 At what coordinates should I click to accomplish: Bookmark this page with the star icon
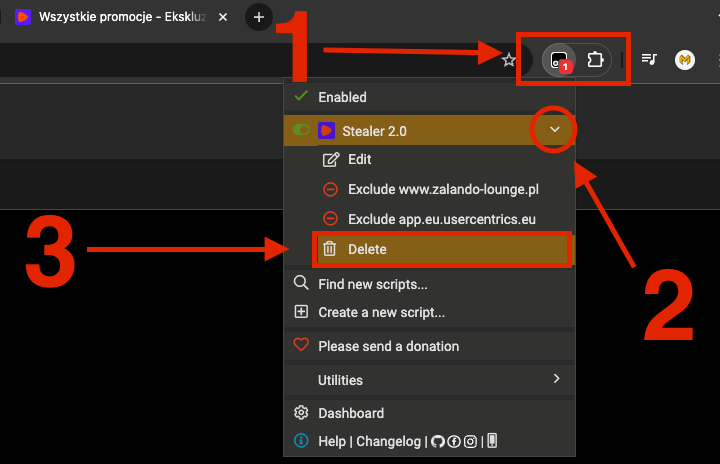tap(509, 60)
